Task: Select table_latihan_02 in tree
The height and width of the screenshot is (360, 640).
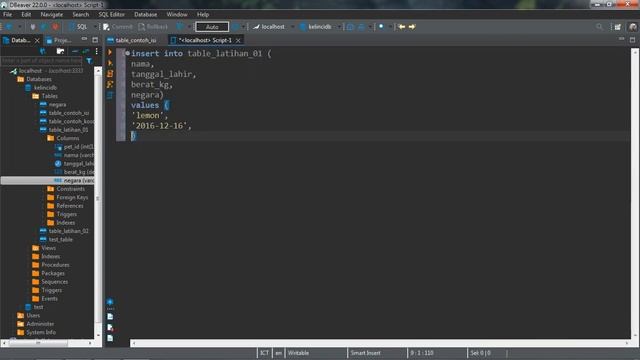Action: point(64,231)
